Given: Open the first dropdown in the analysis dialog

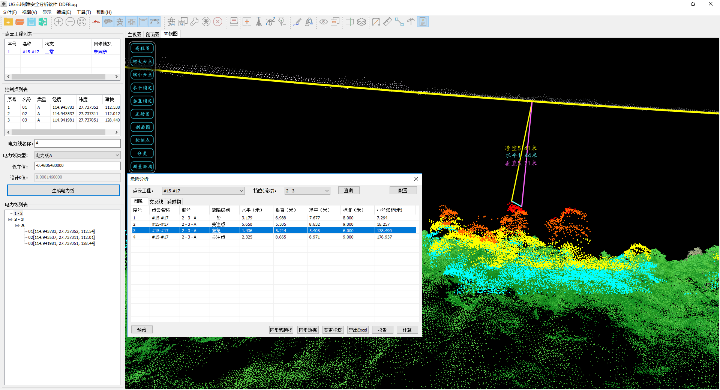Looking at the screenshot, I should tap(203, 190).
